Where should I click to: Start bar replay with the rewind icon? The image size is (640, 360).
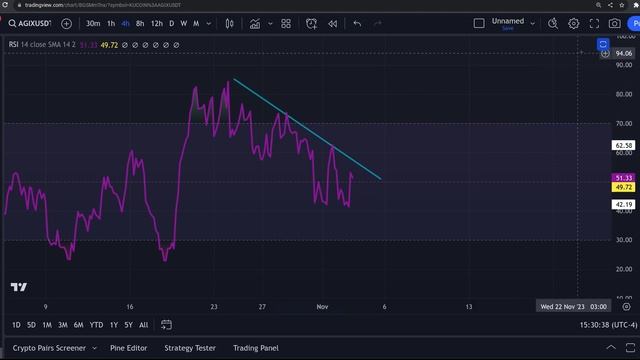[333, 24]
